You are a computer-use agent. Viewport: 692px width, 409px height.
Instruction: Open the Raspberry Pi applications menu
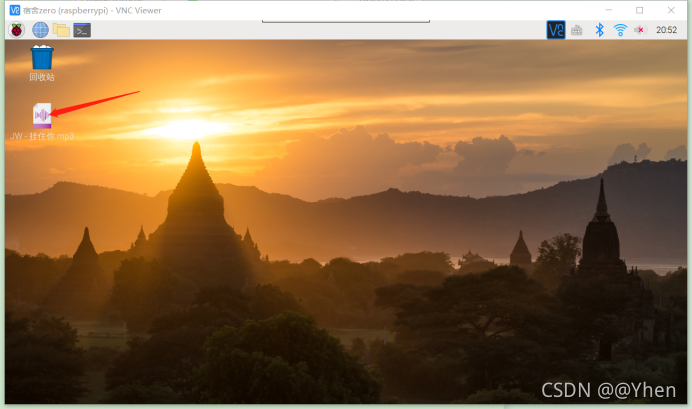[x=17, y=30]
